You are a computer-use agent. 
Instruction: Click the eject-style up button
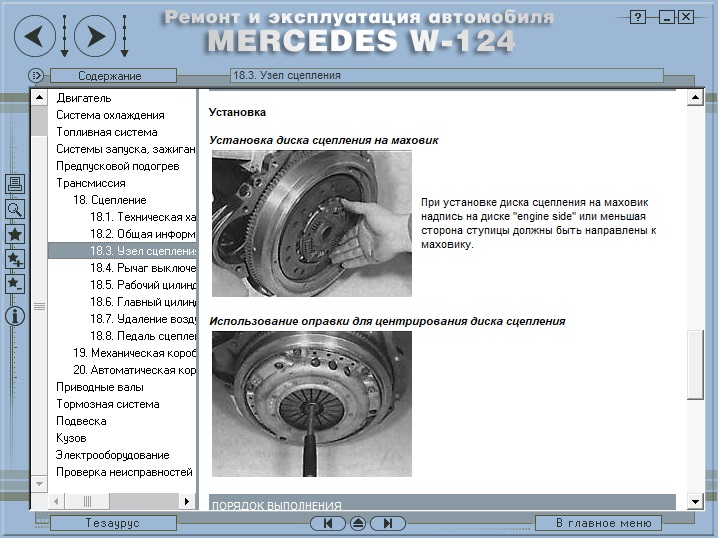pos(358,523)
